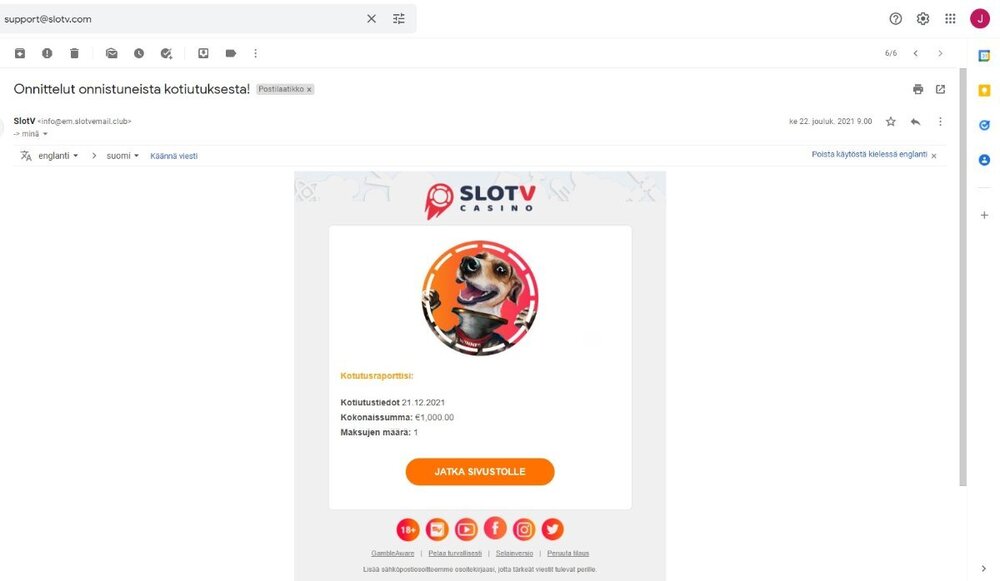1000x581 pixels.
Task: Expand recipient details next to minä
Action: click(45, 134)
